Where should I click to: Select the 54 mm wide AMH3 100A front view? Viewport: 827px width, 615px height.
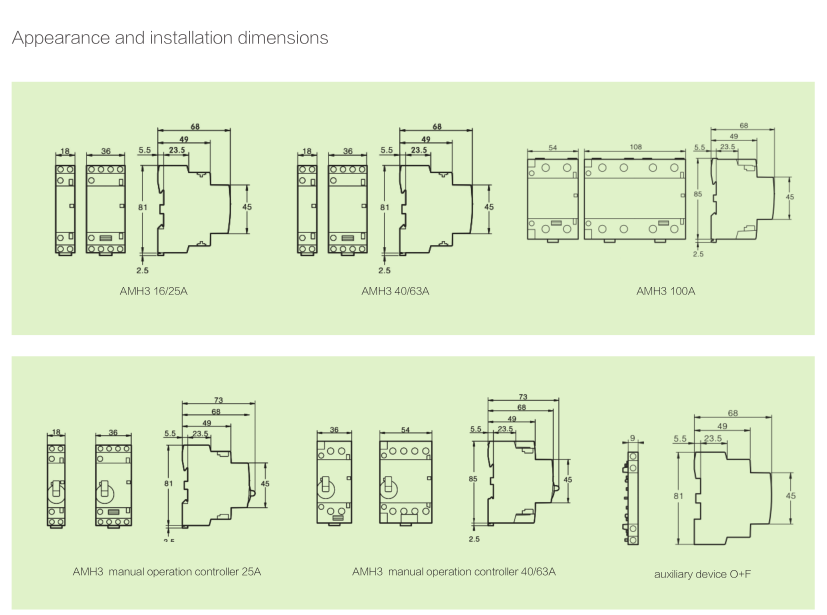[x=553, y=198]
